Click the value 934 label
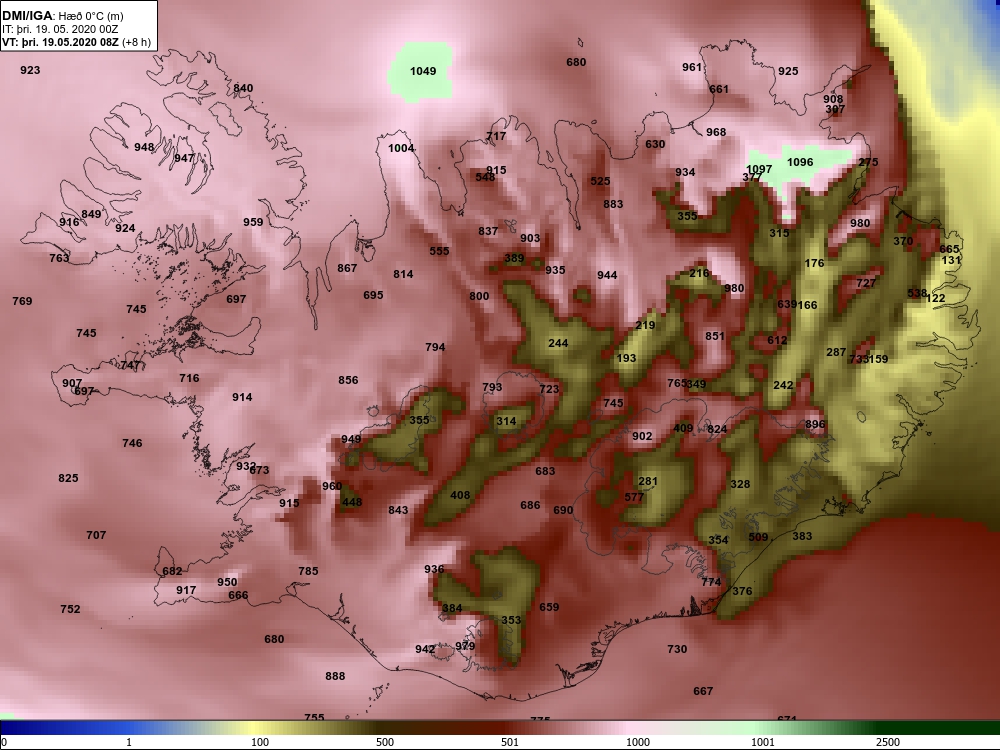The height and width of the screenshot is (750, 1000). 685,172
